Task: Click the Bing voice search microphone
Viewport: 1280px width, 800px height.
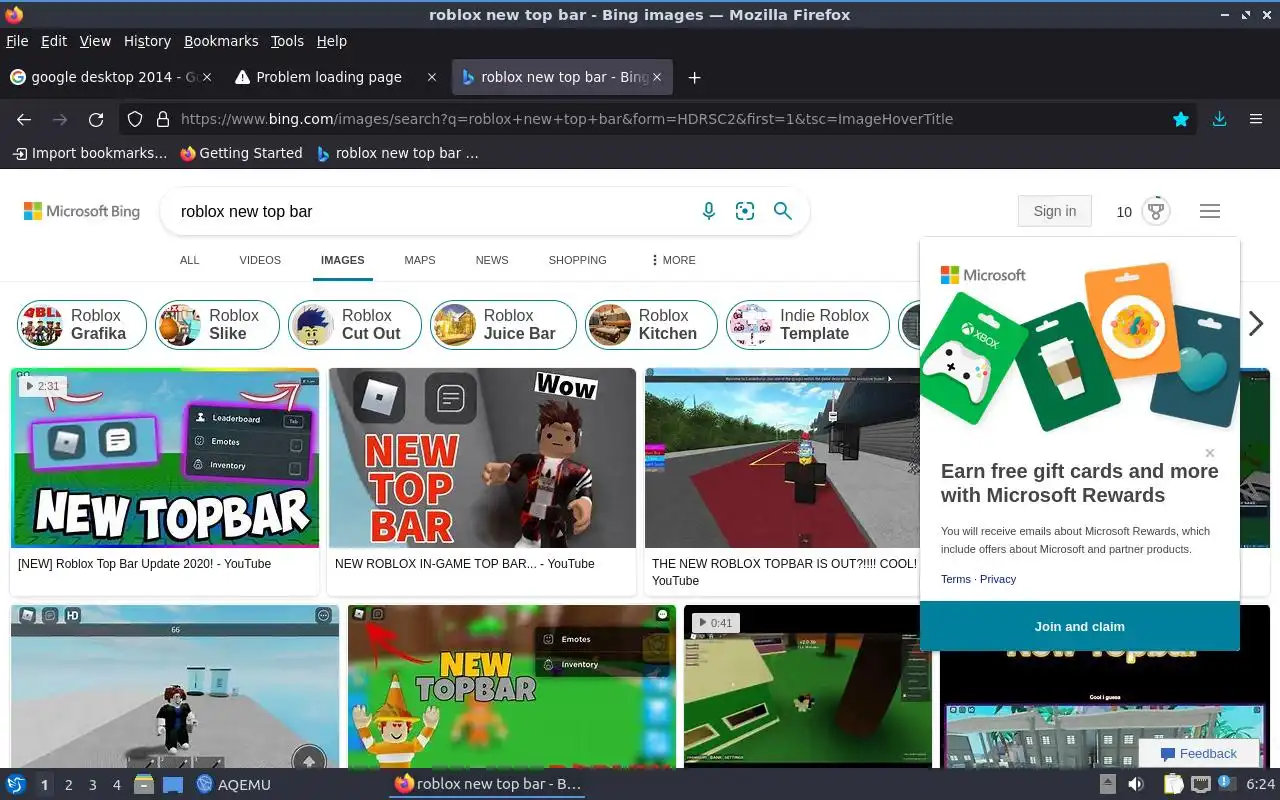Action: click(x=708, y=211)
